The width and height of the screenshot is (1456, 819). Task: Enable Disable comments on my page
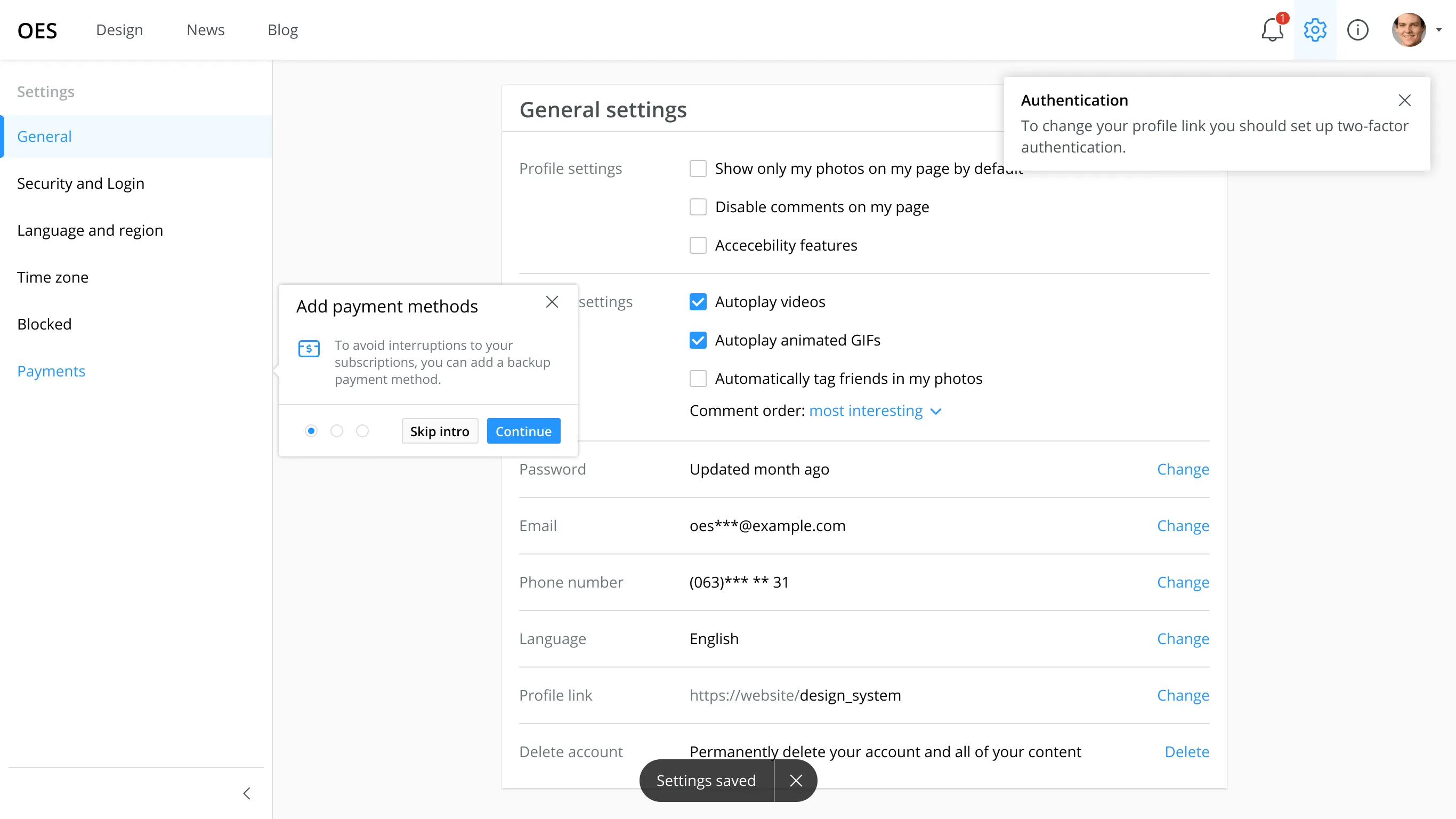[698, 207]
